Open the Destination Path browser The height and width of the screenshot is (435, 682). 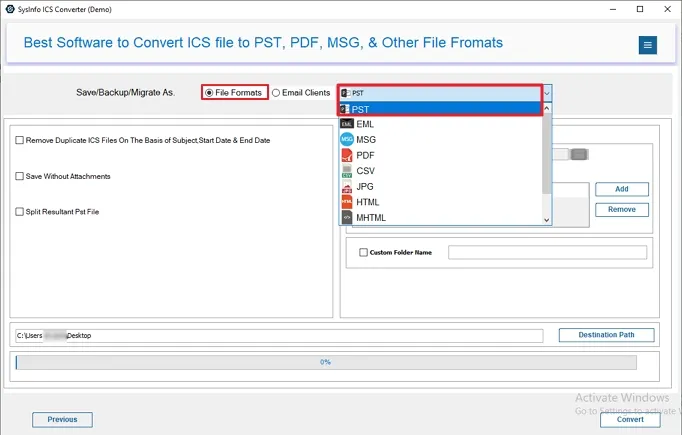point(606,335)
